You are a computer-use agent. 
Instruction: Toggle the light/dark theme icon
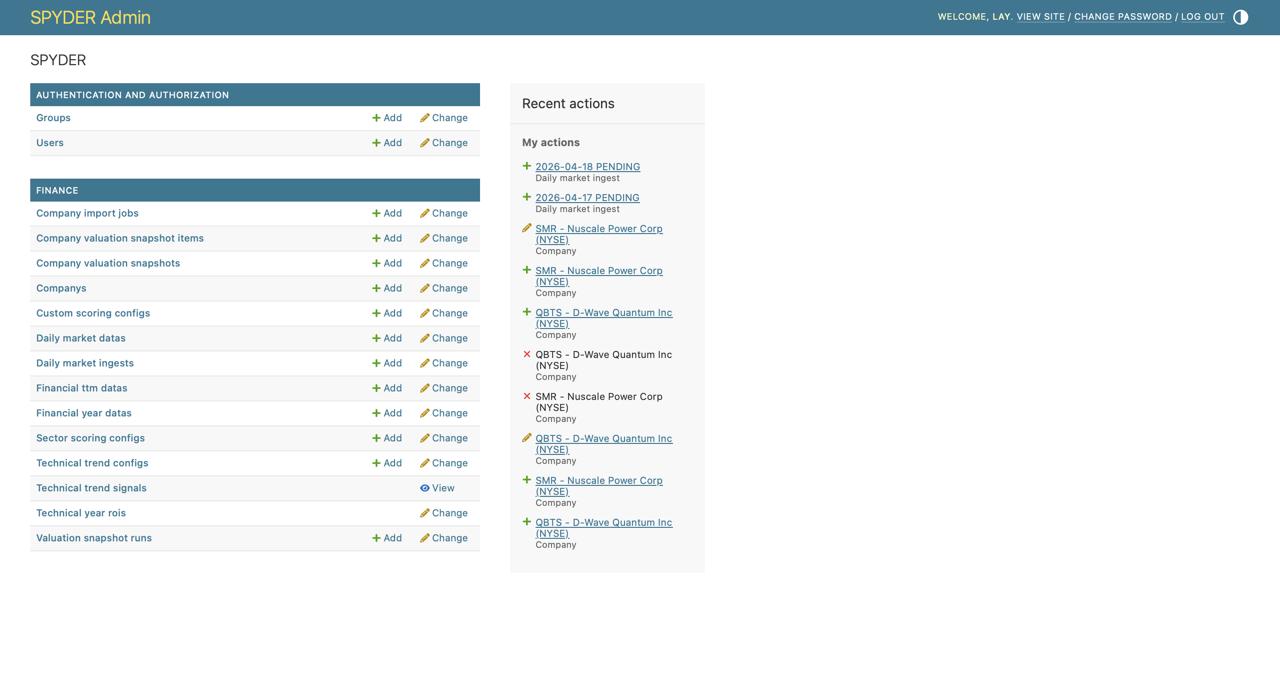click(x=1240, y=17)
